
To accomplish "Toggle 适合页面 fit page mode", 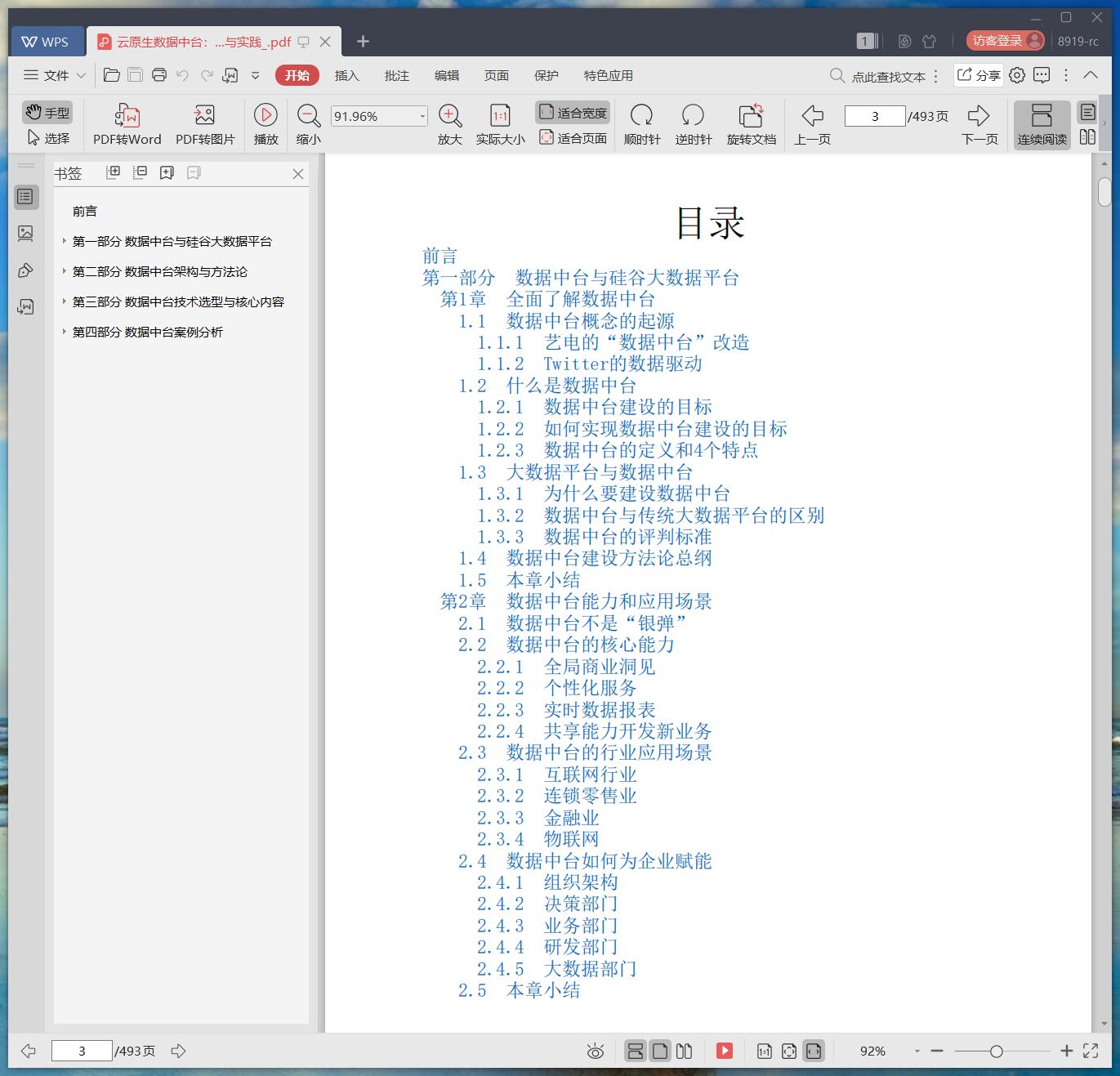I will (x=573, y=138).
